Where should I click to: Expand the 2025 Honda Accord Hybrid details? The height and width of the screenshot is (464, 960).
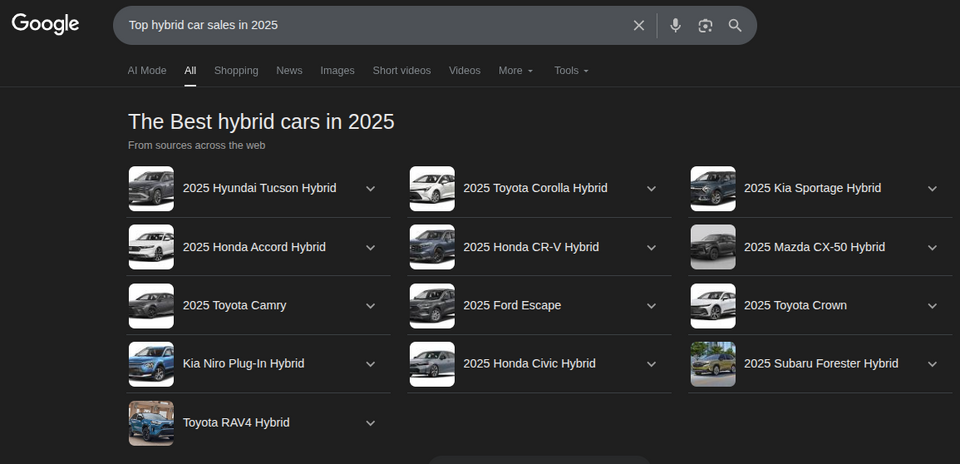click(370, 247)
